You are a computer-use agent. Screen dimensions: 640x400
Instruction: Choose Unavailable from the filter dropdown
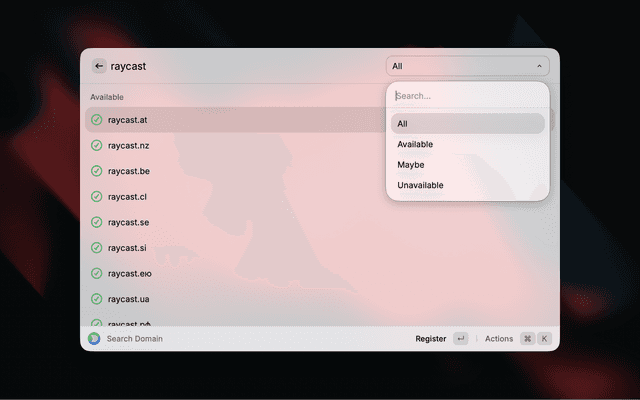468,185
